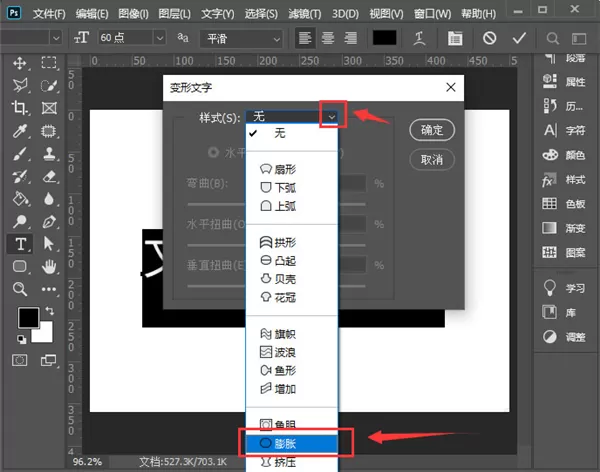Toggle left align text button

point(305,38)
